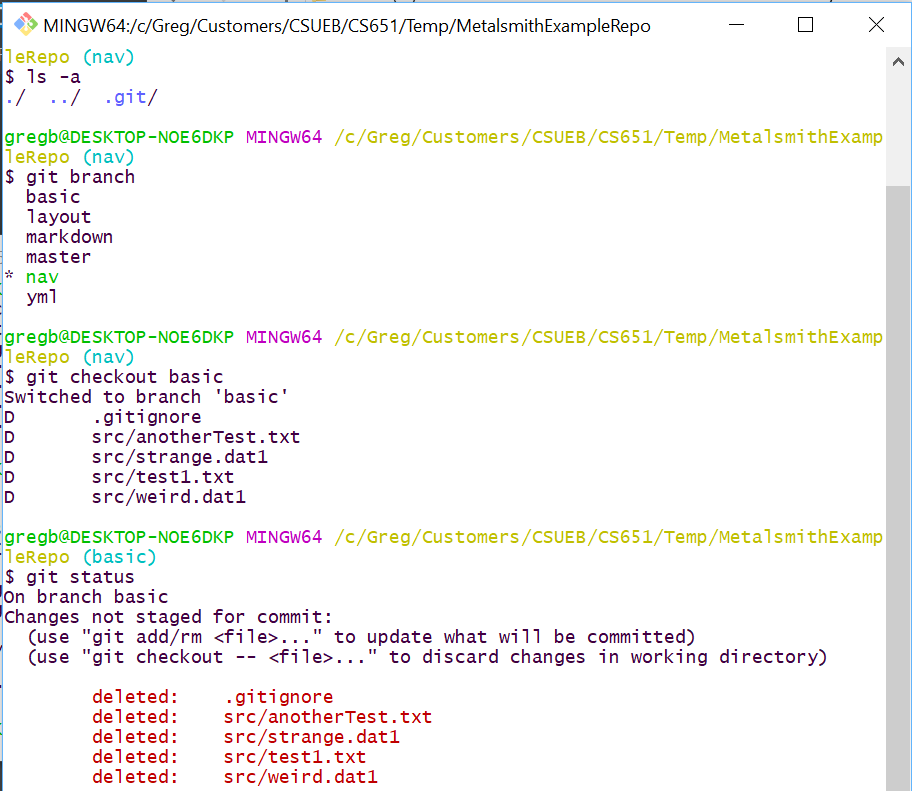Click the 'layout' branch name

(58, 216)
